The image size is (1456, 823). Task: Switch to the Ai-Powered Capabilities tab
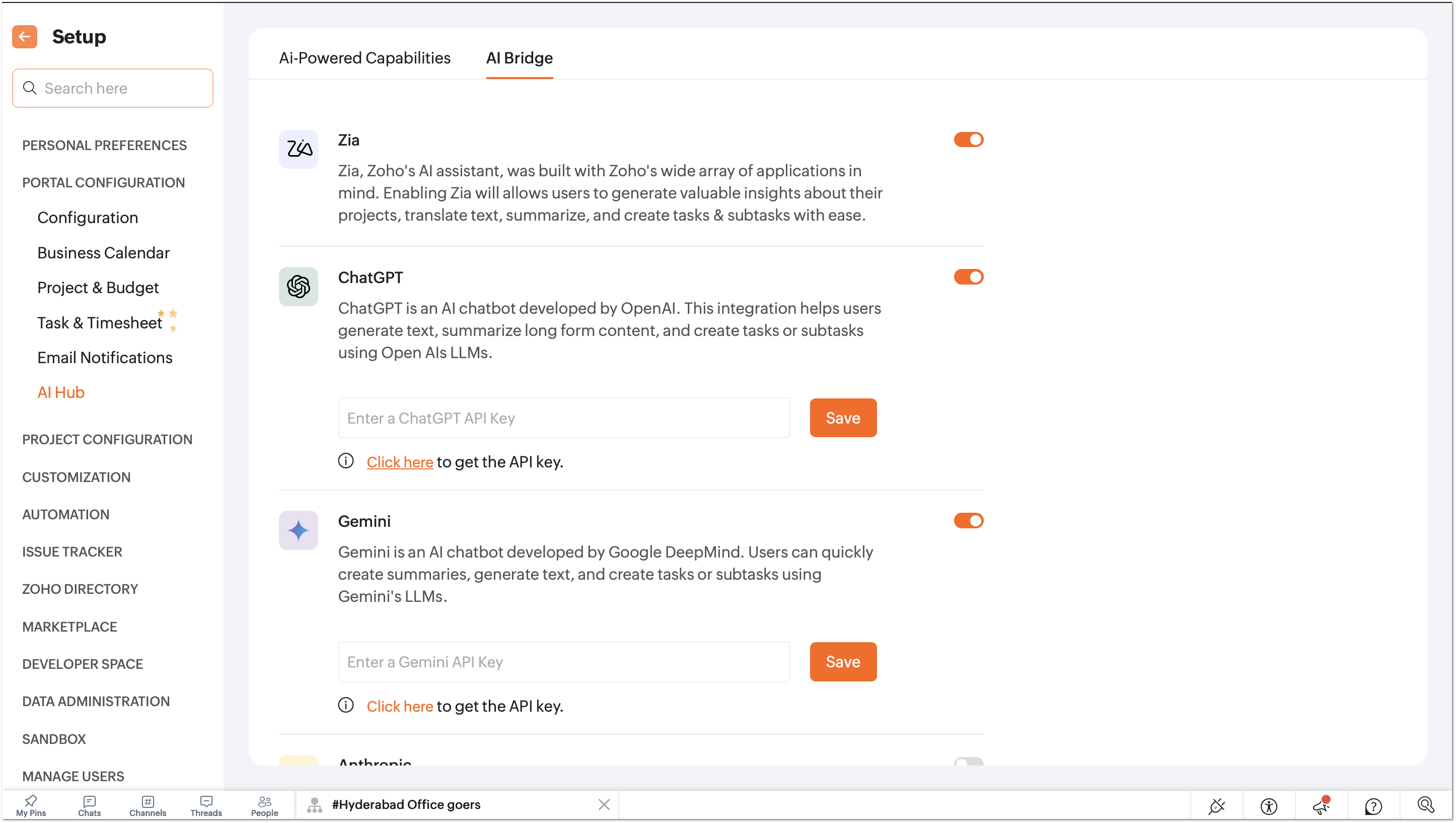coord(365,58)
